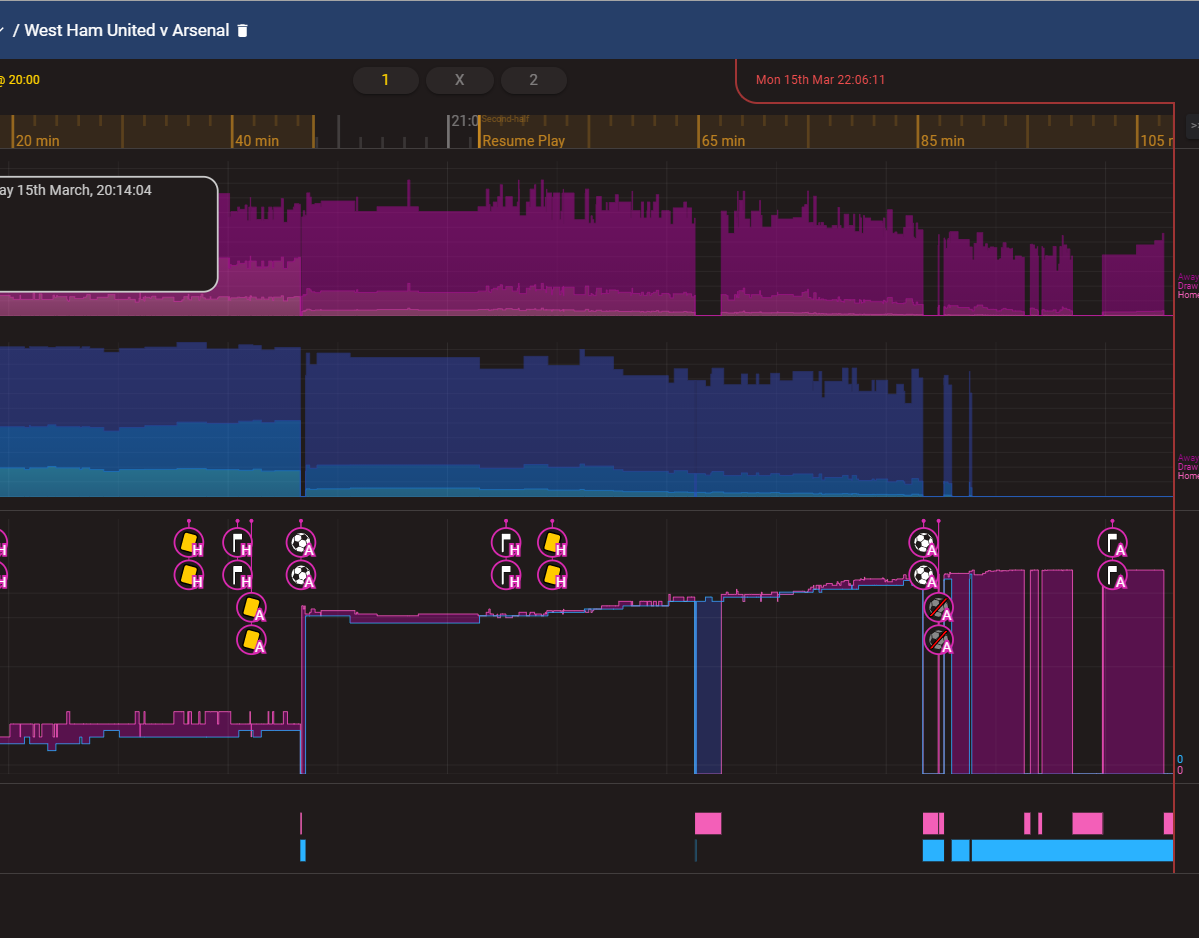Click the pink suspension block near 65 min
1199x938 pixels.
click(708, 823)
